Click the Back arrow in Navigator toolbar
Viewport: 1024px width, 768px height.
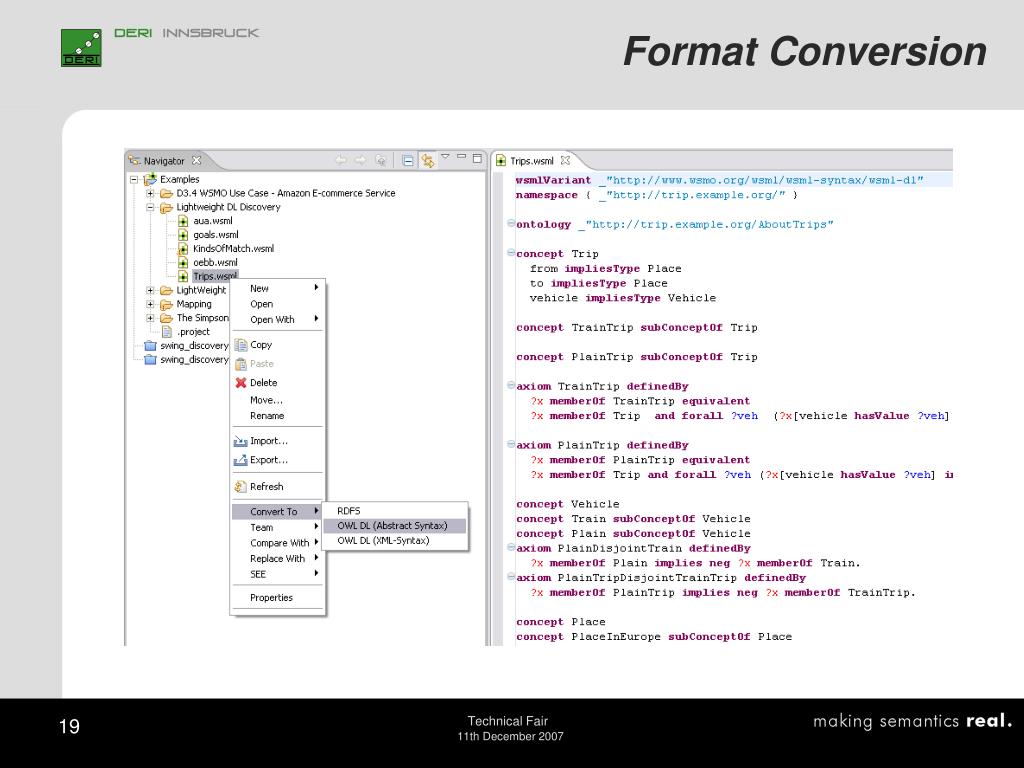coord(341,160)
